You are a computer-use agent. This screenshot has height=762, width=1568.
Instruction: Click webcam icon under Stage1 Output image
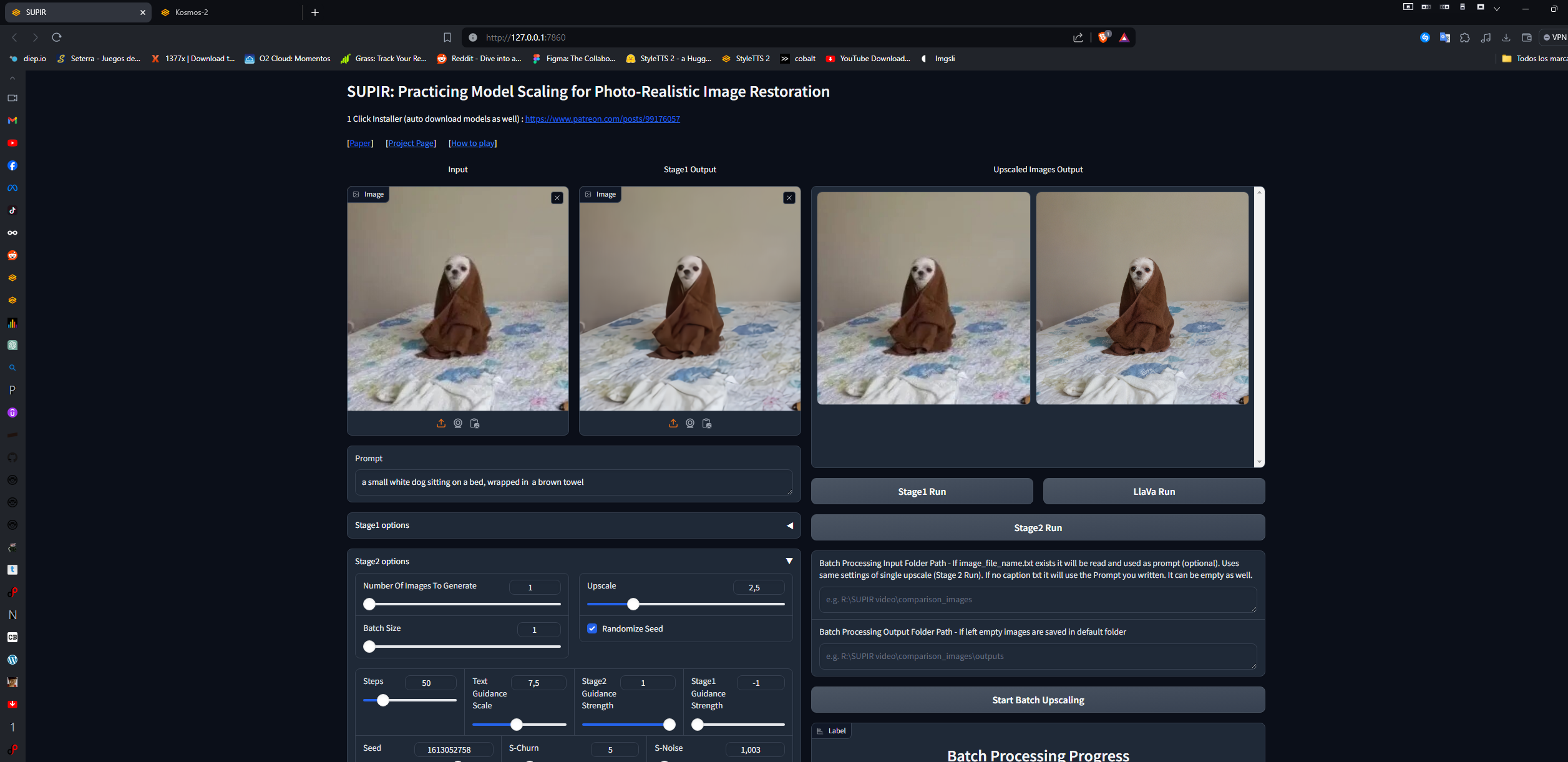pyautogui.click(x=690, y=423)
